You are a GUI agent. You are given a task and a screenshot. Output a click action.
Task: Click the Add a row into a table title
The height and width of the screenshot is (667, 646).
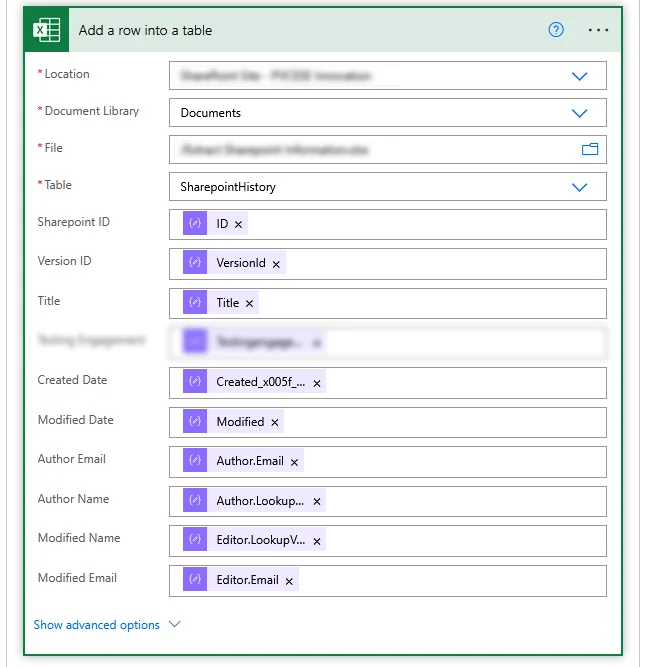[145, 30]
